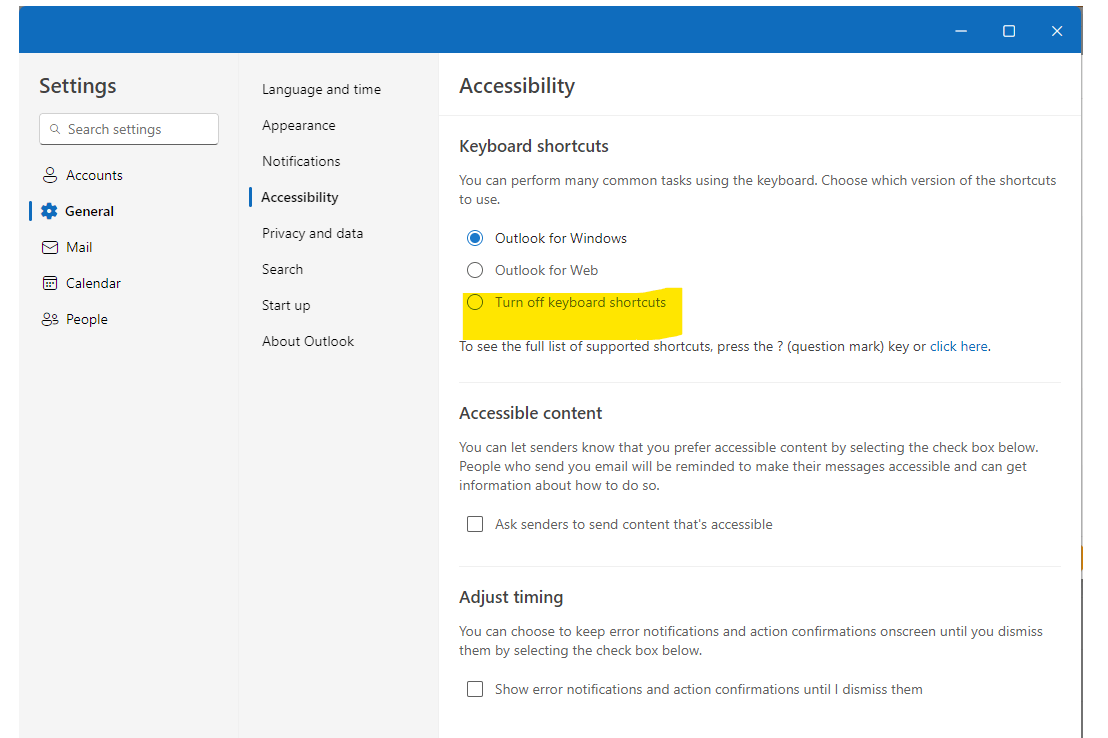Switch to the Calendar settings category
The height and width of the screenshot is (738, 1108).
click(x=93, y=283)
